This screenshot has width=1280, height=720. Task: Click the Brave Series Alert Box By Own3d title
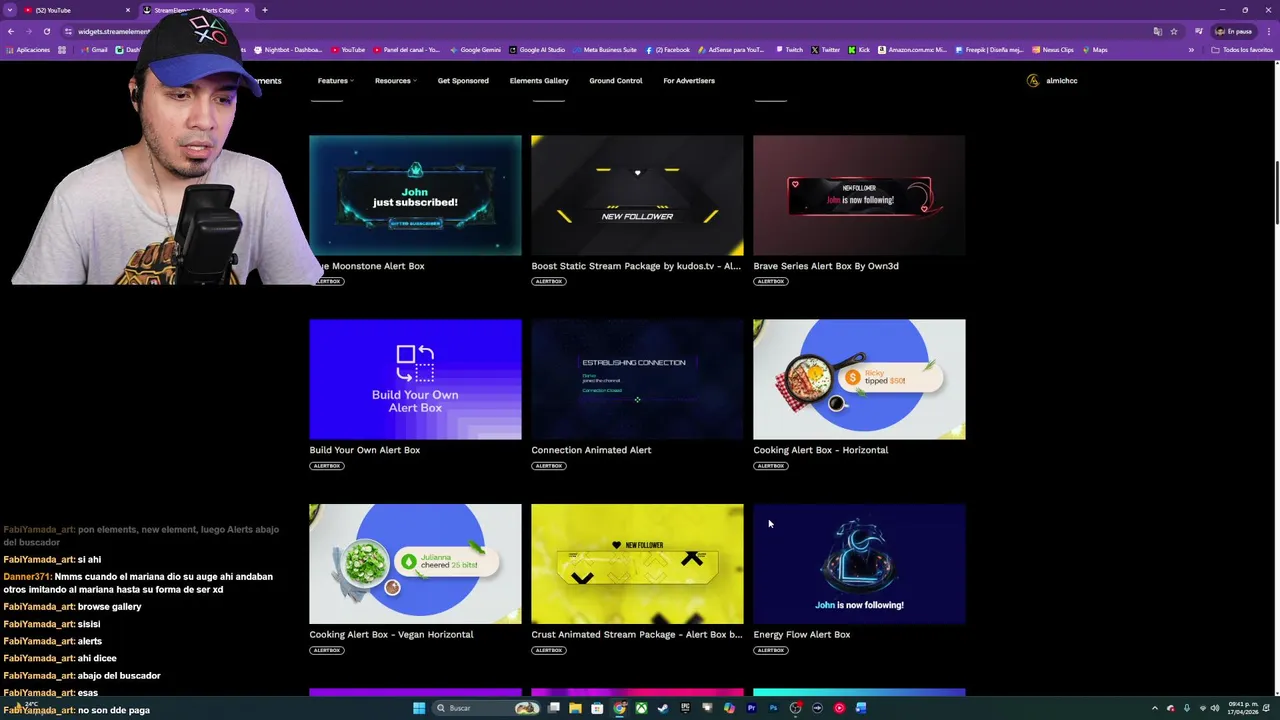pos(826,266)
